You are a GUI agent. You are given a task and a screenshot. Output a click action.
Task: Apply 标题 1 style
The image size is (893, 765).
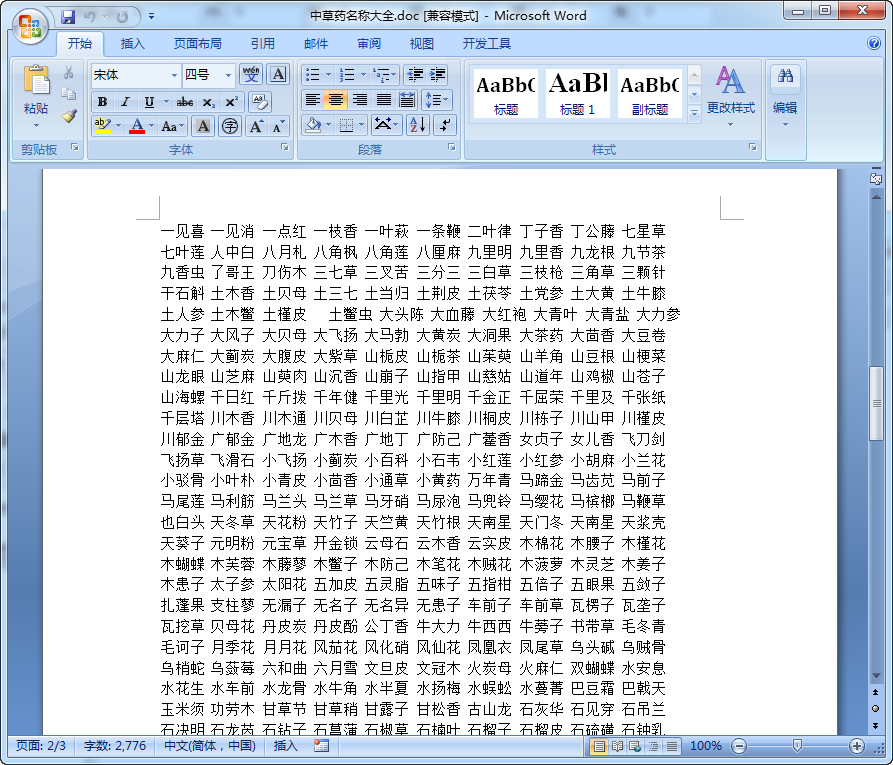click(x=577, y=93)
